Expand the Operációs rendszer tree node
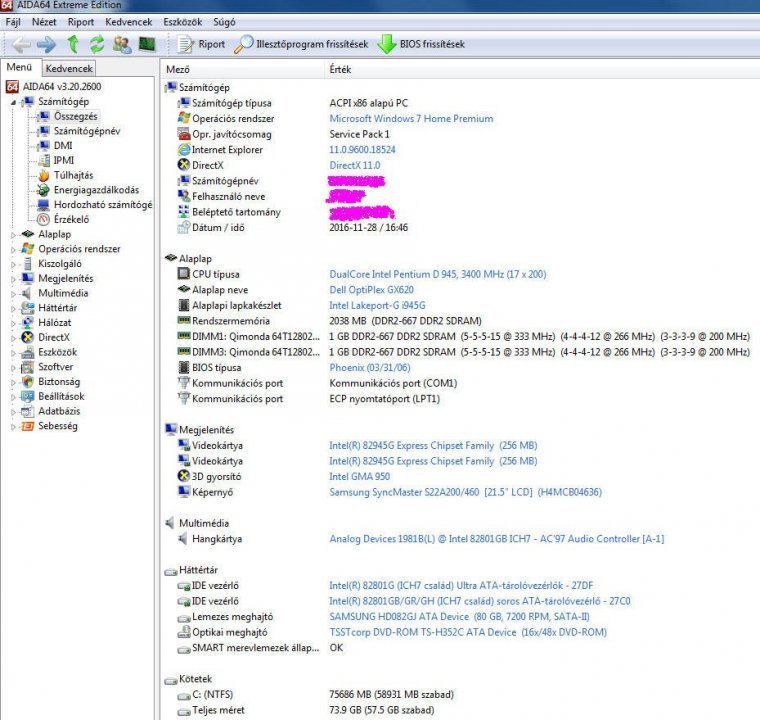The width and height of the screenshot is (760, 720). pos(14,250)
